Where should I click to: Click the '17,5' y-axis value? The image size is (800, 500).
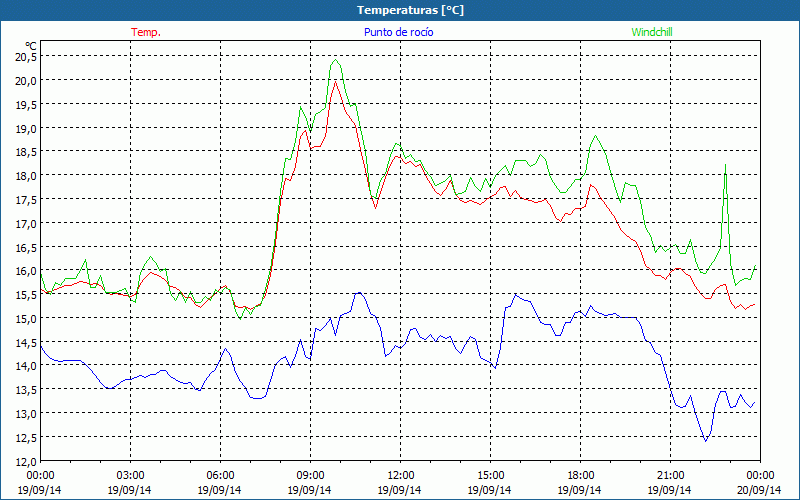[x=26, y=199]
